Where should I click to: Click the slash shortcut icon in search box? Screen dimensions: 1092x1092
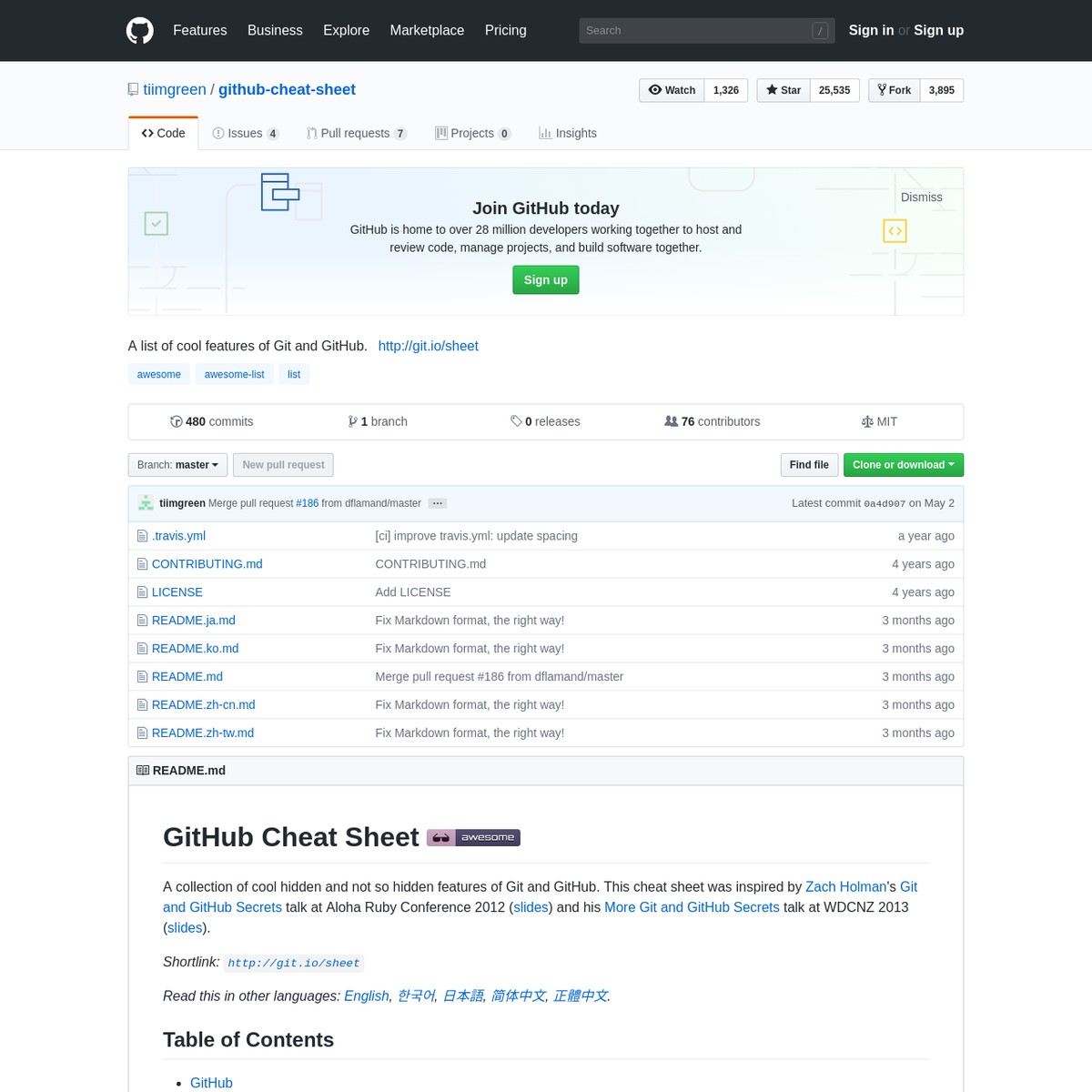point(820,31)
